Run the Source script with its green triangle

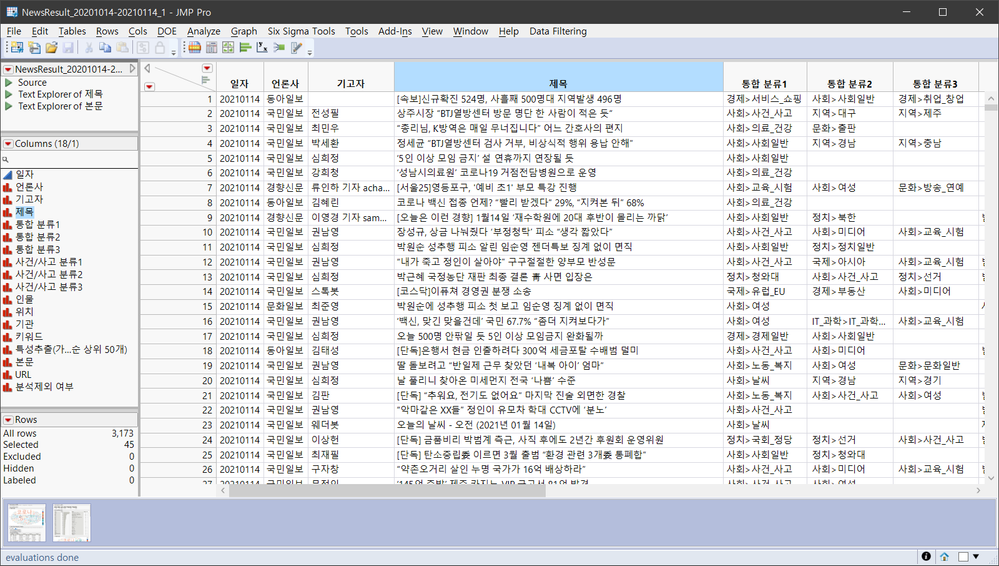tap(8, 82)
